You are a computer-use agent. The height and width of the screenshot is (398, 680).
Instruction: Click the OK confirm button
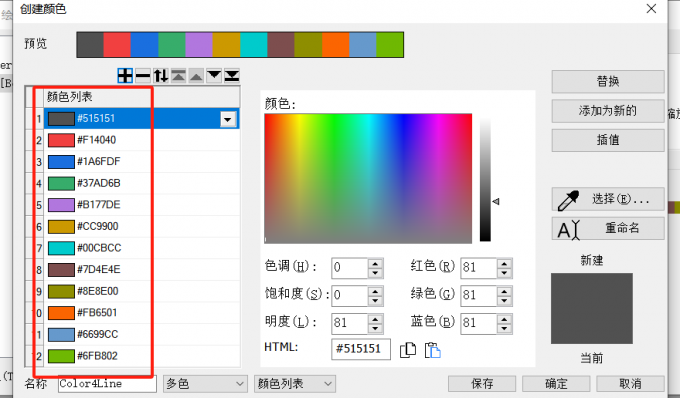[x=556, y=384]
